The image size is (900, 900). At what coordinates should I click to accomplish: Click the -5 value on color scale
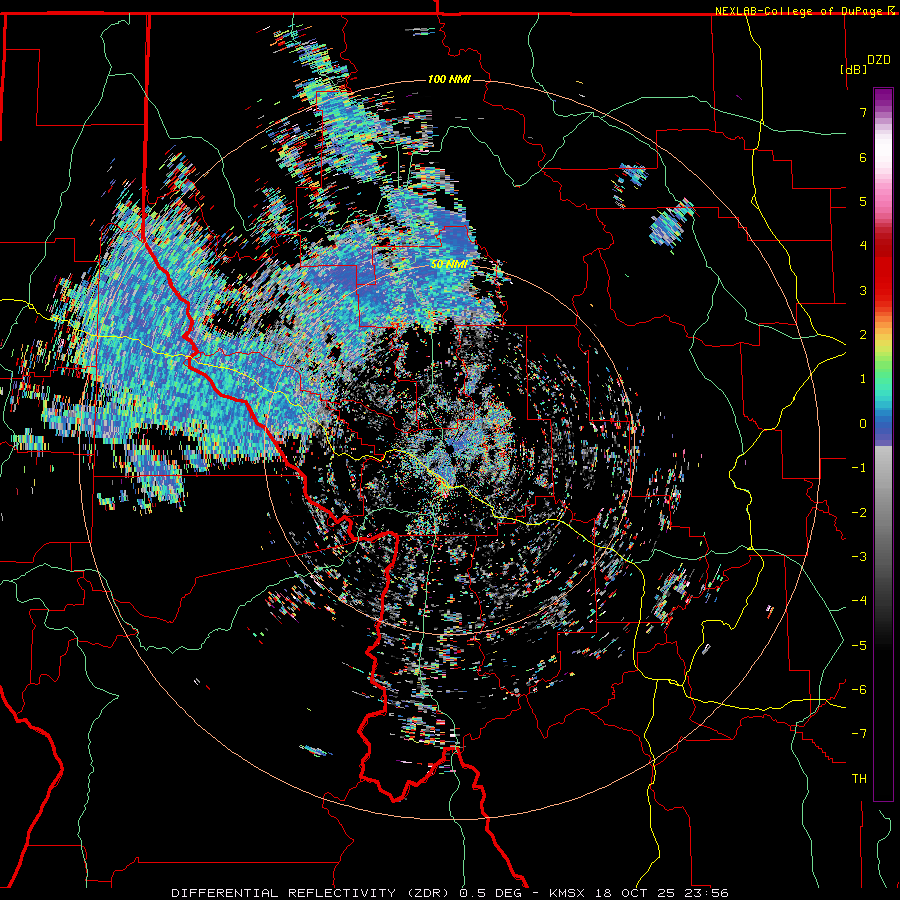point(859,646)
